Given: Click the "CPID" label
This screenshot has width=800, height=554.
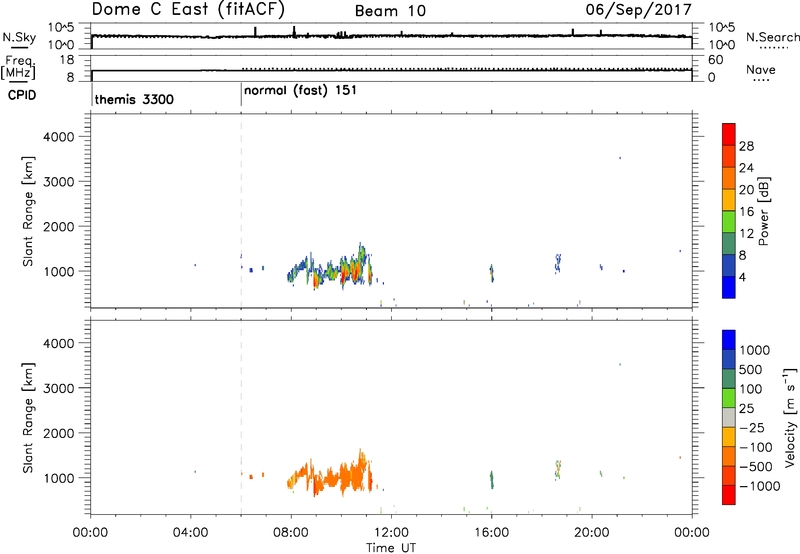Looking at the screenshot, I should (22, 95).
